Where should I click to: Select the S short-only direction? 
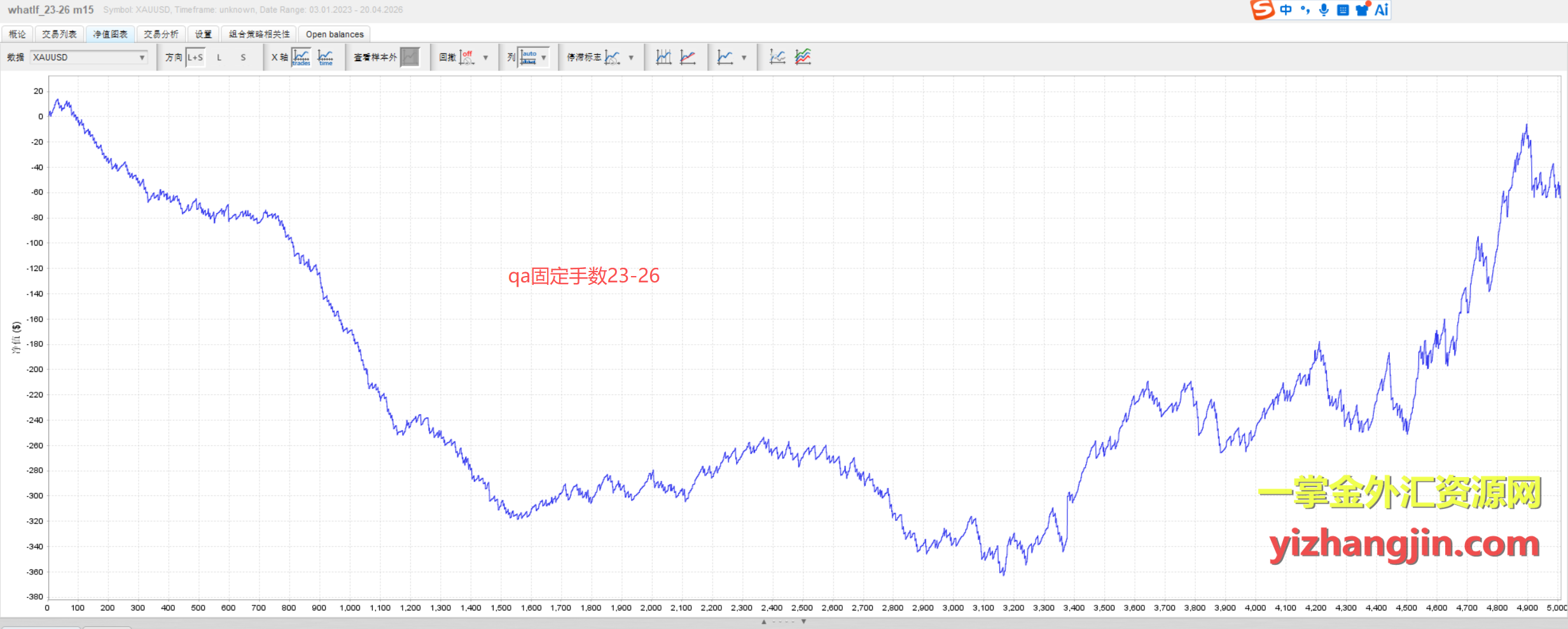[243, 57]
